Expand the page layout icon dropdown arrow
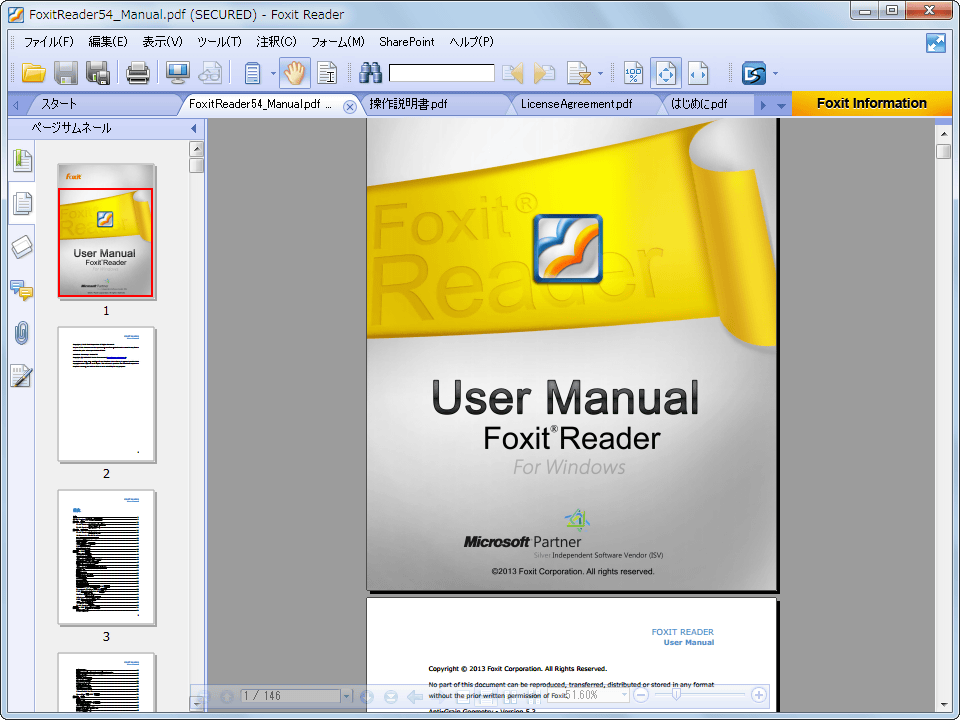The width and height of the screenshot is (960, 720). click(273, 73)
